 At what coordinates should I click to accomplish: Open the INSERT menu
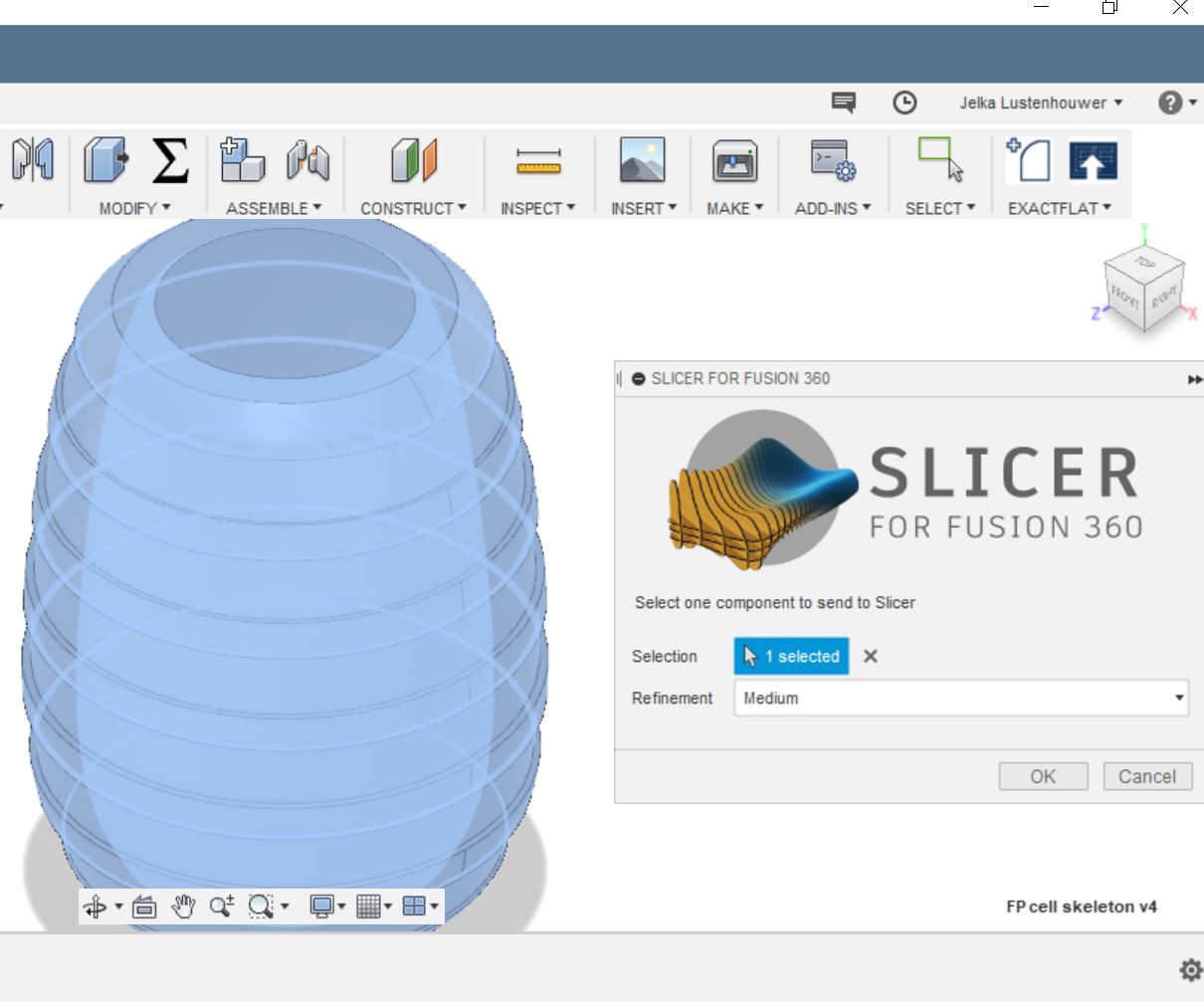644,208
